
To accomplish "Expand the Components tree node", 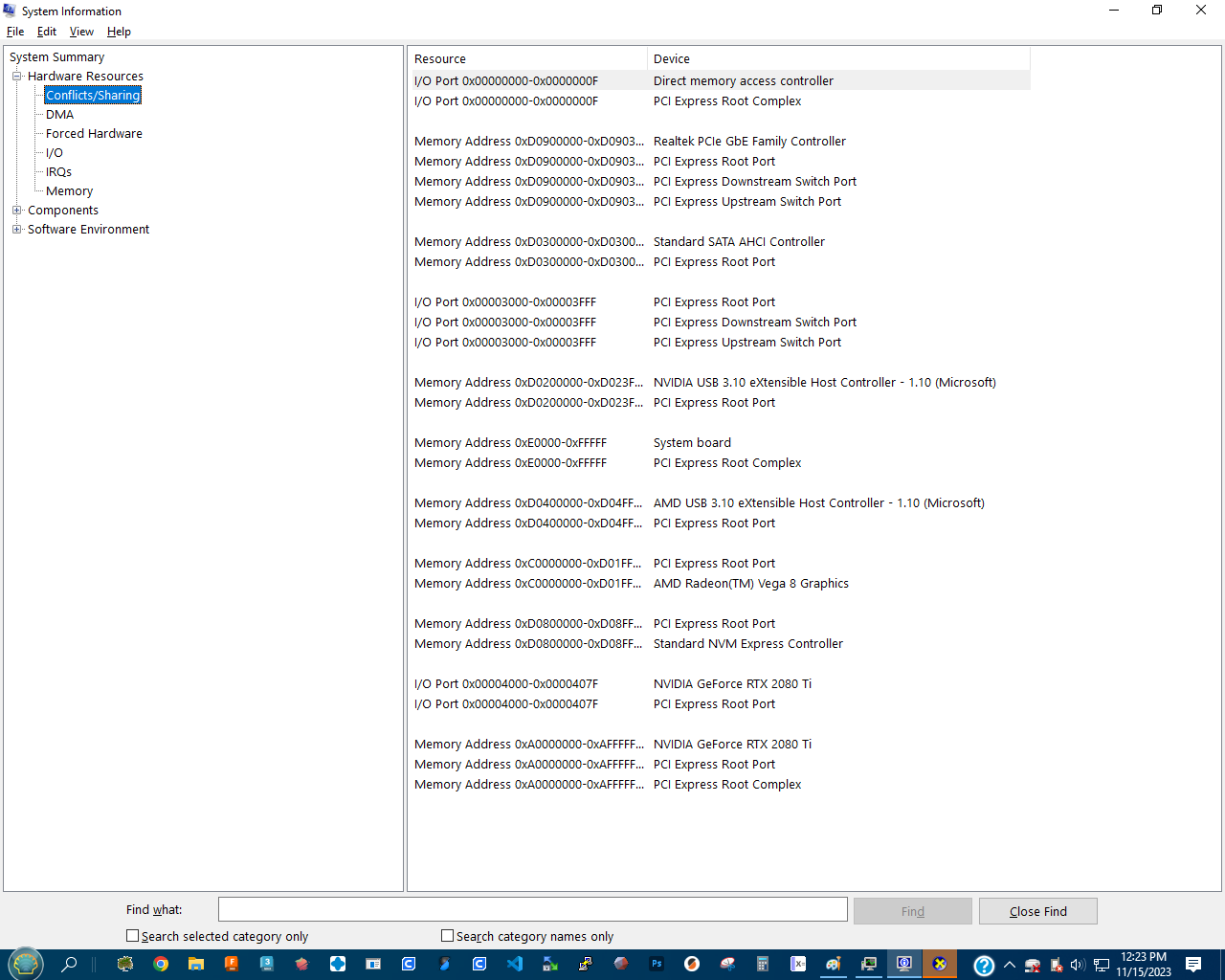I will click(17, 210).
